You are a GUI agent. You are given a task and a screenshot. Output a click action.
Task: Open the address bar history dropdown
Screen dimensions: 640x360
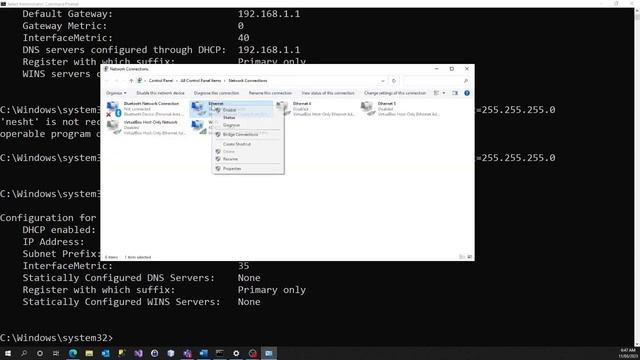[x=382, y=81]
